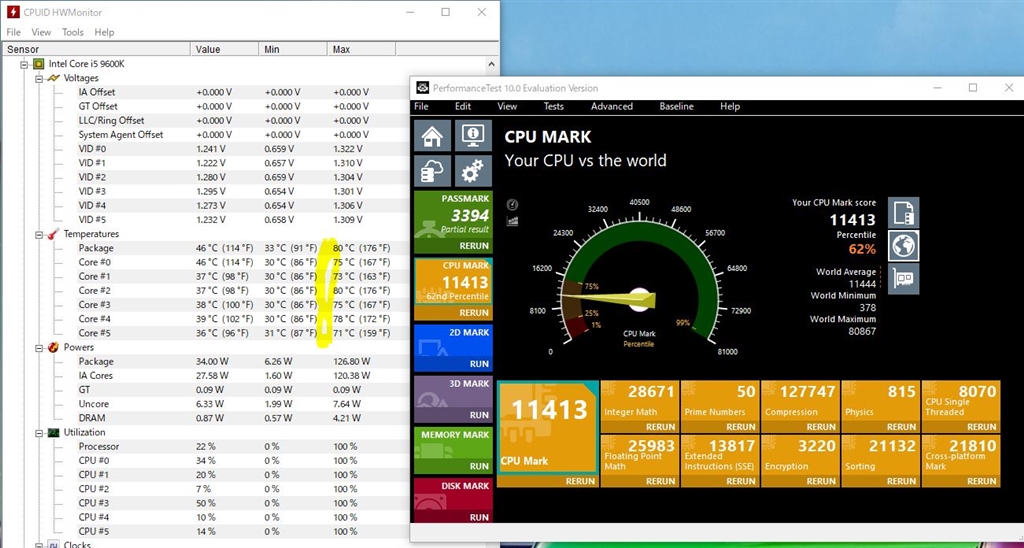Collapse the Voltages tree node
Viewport: 1024px width, 548px height.
pyautogui.click(x=39, y=78)
